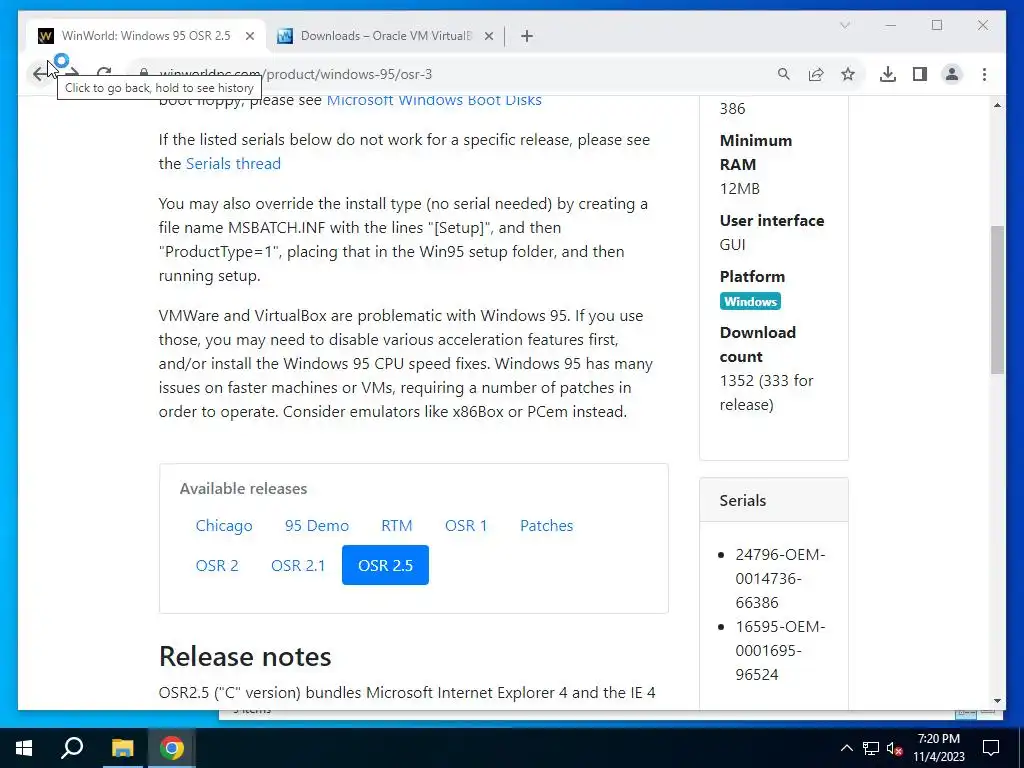Screen dimensions: 1024x768
Task: Show hidden system tray icons
Action: (846, 748)
